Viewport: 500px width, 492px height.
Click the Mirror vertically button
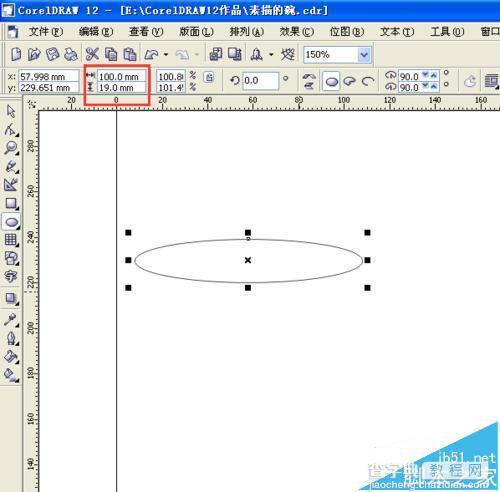[309, 85]
